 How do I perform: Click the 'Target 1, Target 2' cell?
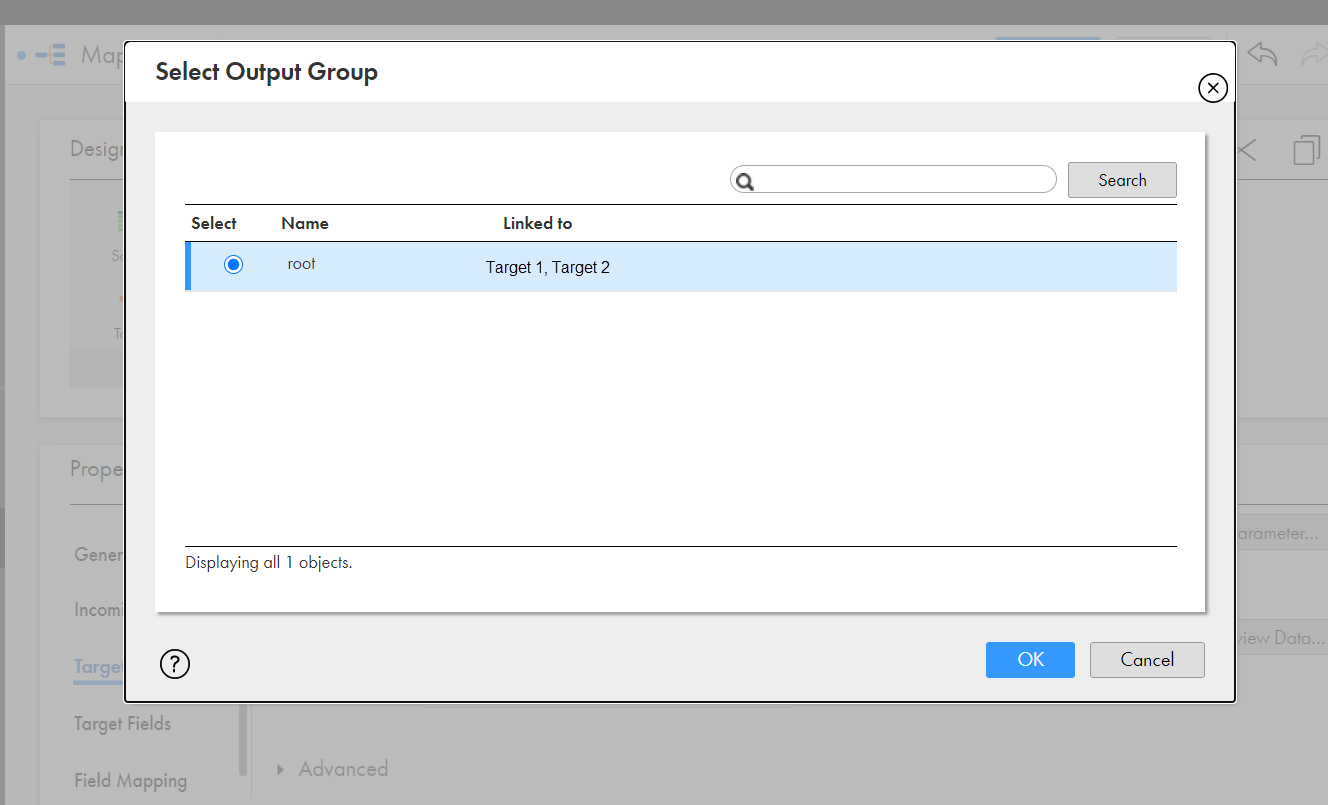[548, 268]
